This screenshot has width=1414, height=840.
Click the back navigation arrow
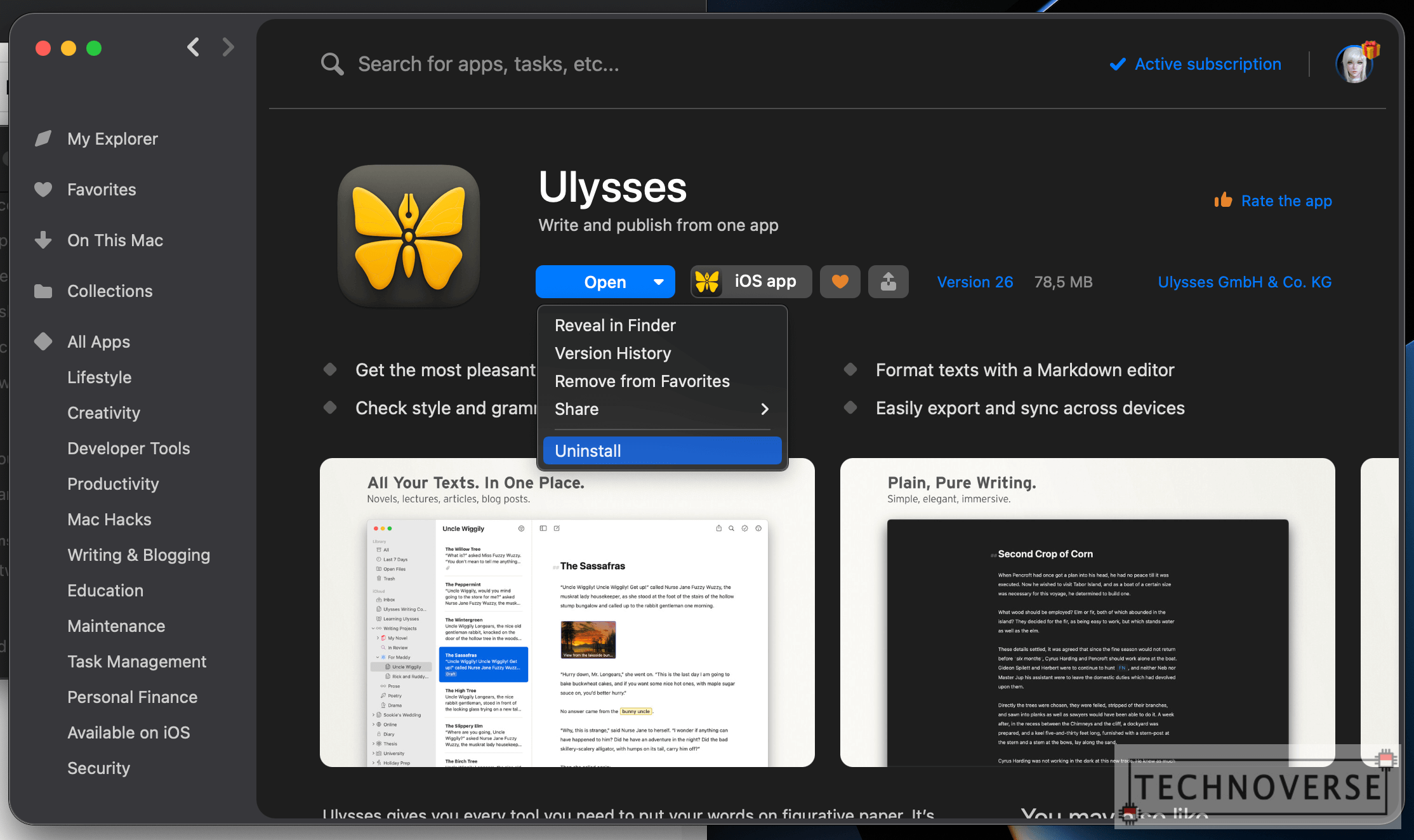pyautogui.click(x=194, y=47)
